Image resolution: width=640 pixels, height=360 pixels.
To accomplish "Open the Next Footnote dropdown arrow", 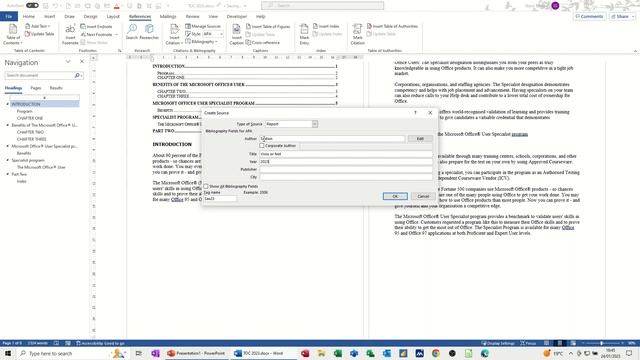I will click(116, 35).
